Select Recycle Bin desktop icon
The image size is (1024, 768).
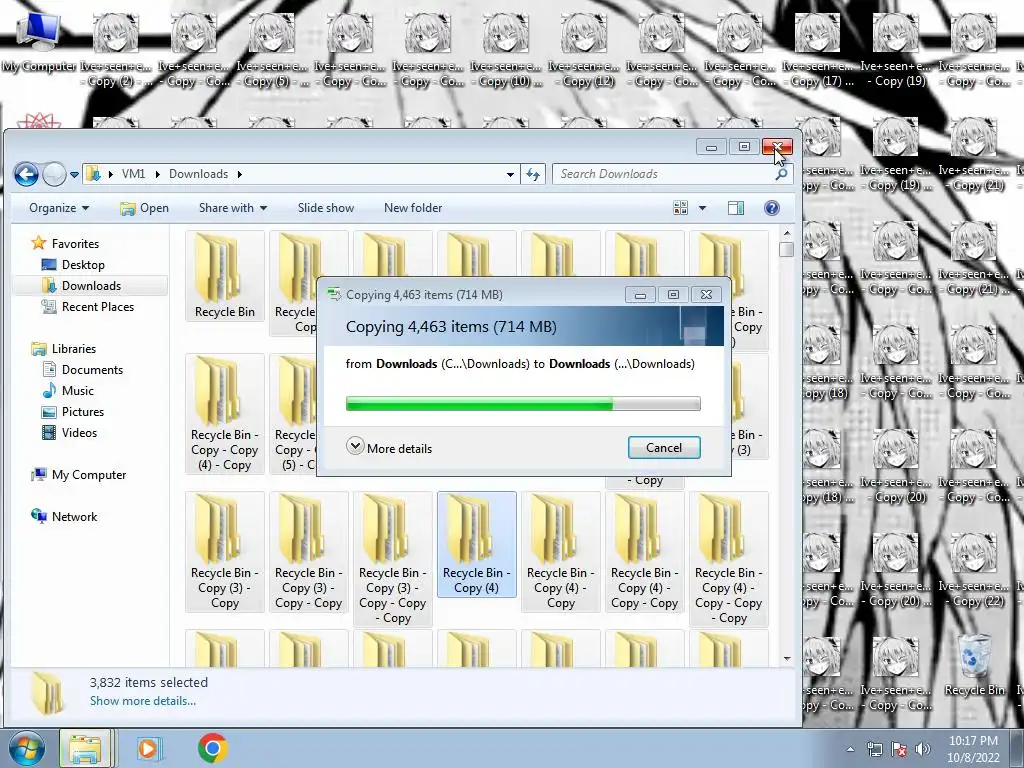(x=974, y=665)
